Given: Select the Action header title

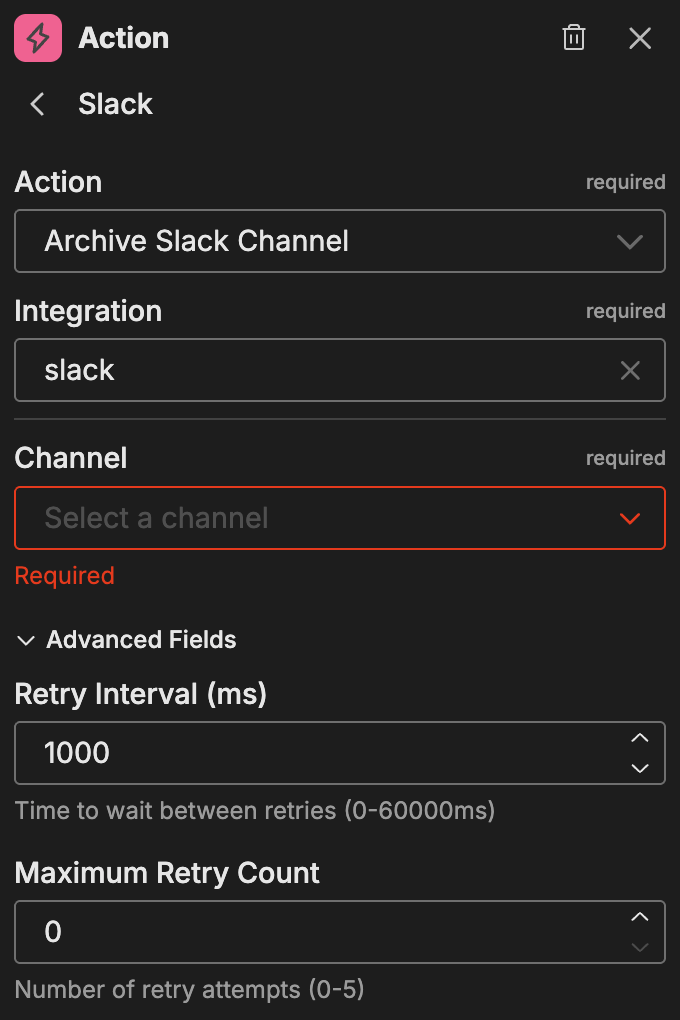Looking at the screenshot, I should [x=123, y=38].
